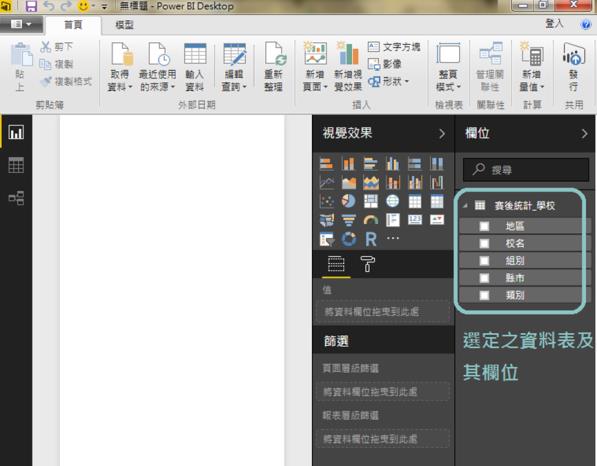This screenshot has height=466, width=597.
Task: Open the Fields well tab in 視覺效果
Action: coord(336,264)
